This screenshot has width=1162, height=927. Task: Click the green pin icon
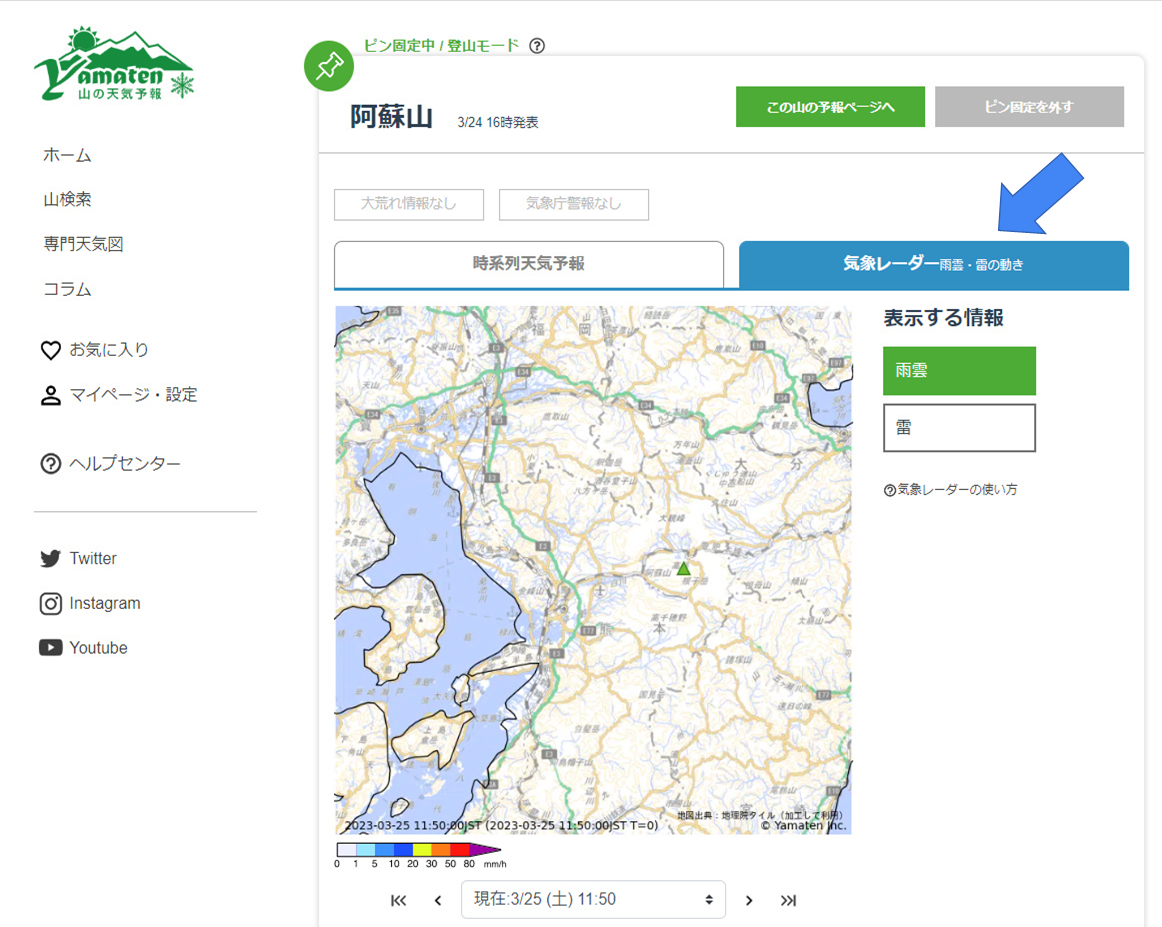point(329,66)
